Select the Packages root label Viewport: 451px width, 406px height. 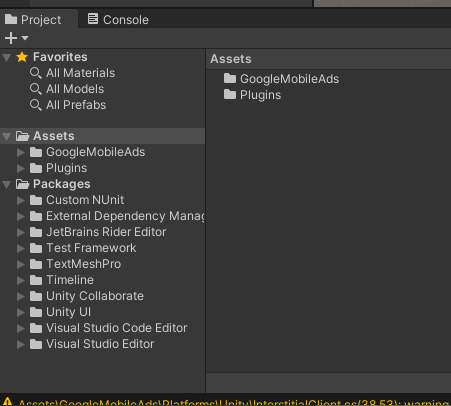[x=62, y=184]
